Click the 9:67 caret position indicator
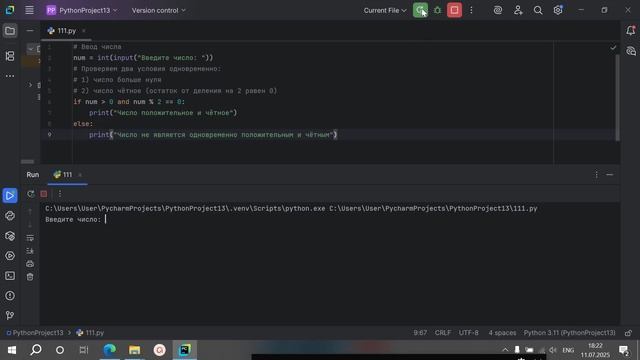Screen dimensions: 640x360 click(x=420, y=333)
